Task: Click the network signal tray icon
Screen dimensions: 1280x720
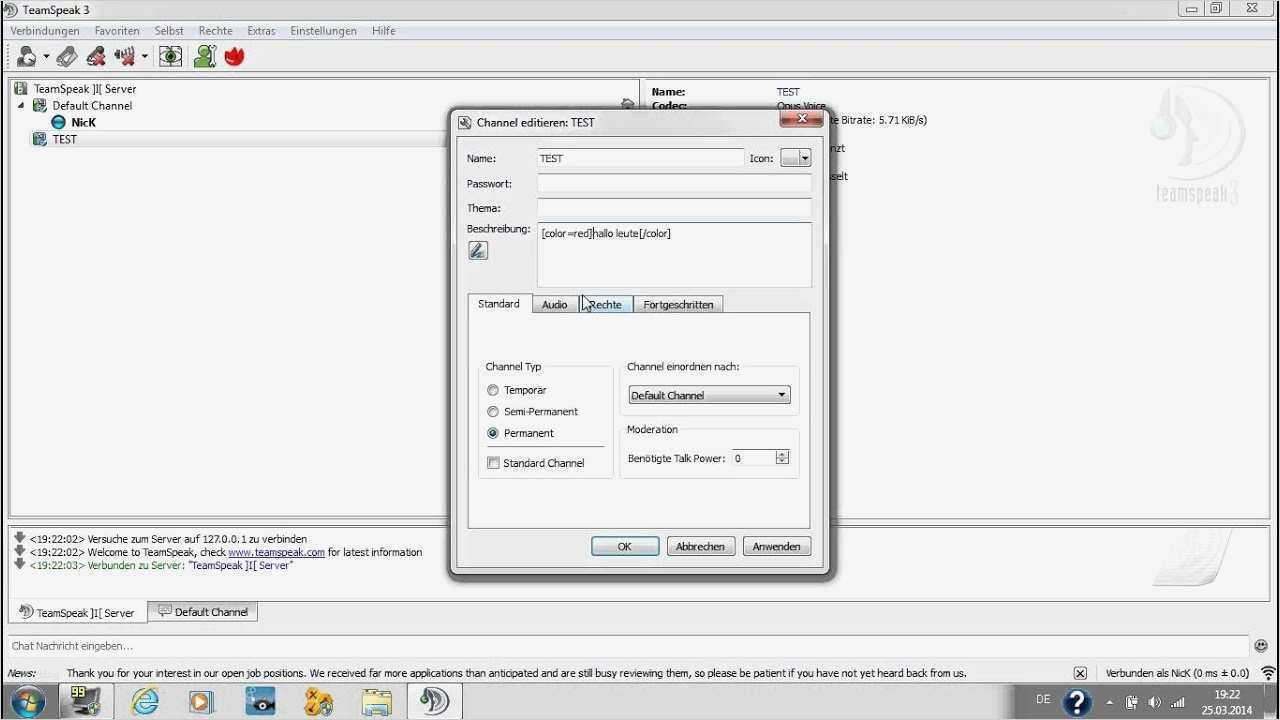Action: tap(1177, 702)
